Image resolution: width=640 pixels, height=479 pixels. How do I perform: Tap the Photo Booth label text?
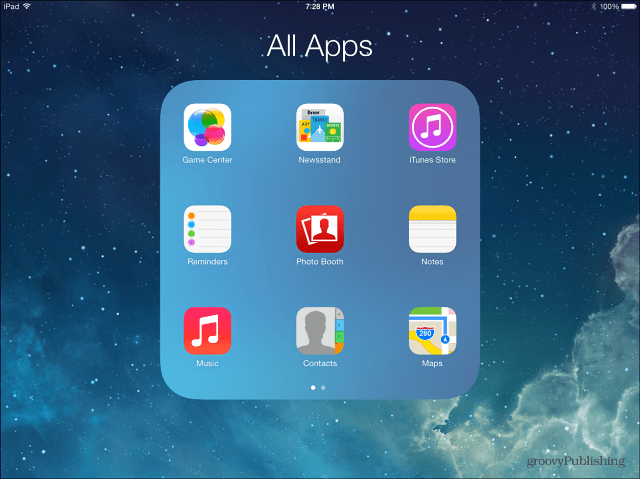pyautogui.click(x=320, y=262)
